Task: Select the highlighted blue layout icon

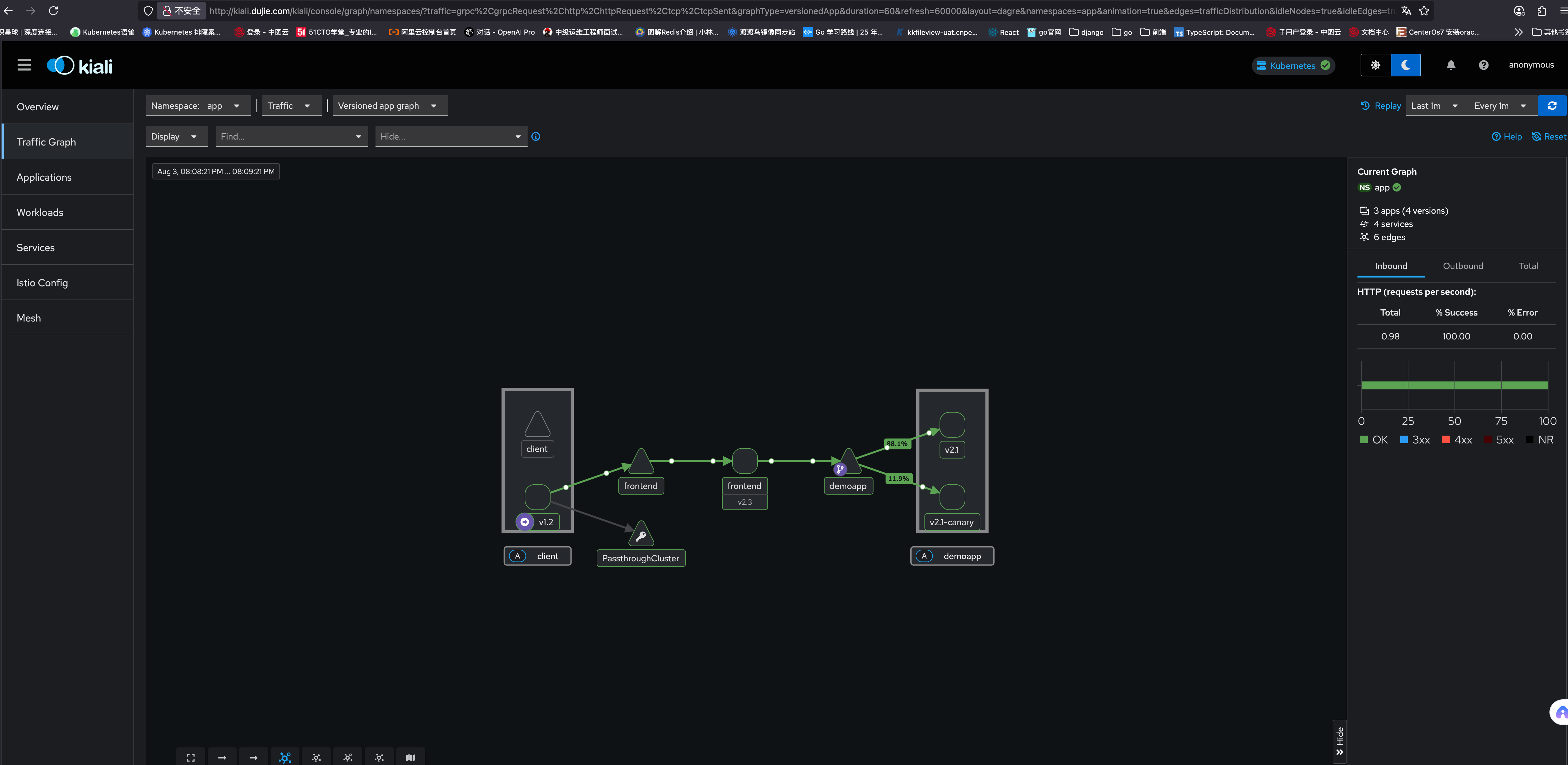Action: [x=285, y=757]
